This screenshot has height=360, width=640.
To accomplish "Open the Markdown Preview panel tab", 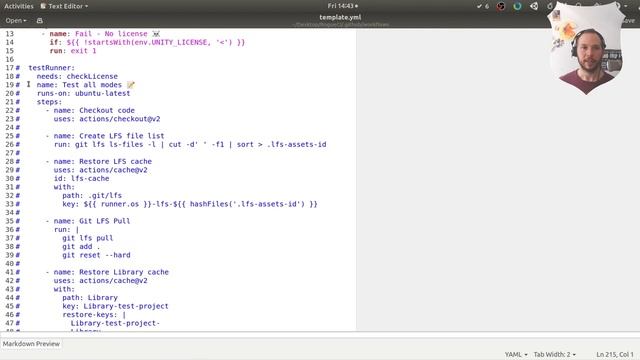I will (31, 344).
